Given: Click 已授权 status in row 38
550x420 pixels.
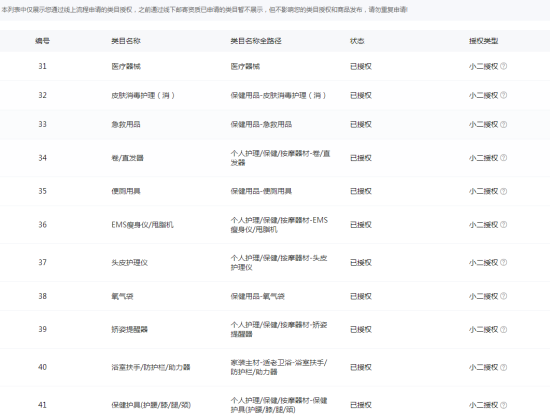Looking at the screenshot, I should pyautogui.click(x=361, y=296).
